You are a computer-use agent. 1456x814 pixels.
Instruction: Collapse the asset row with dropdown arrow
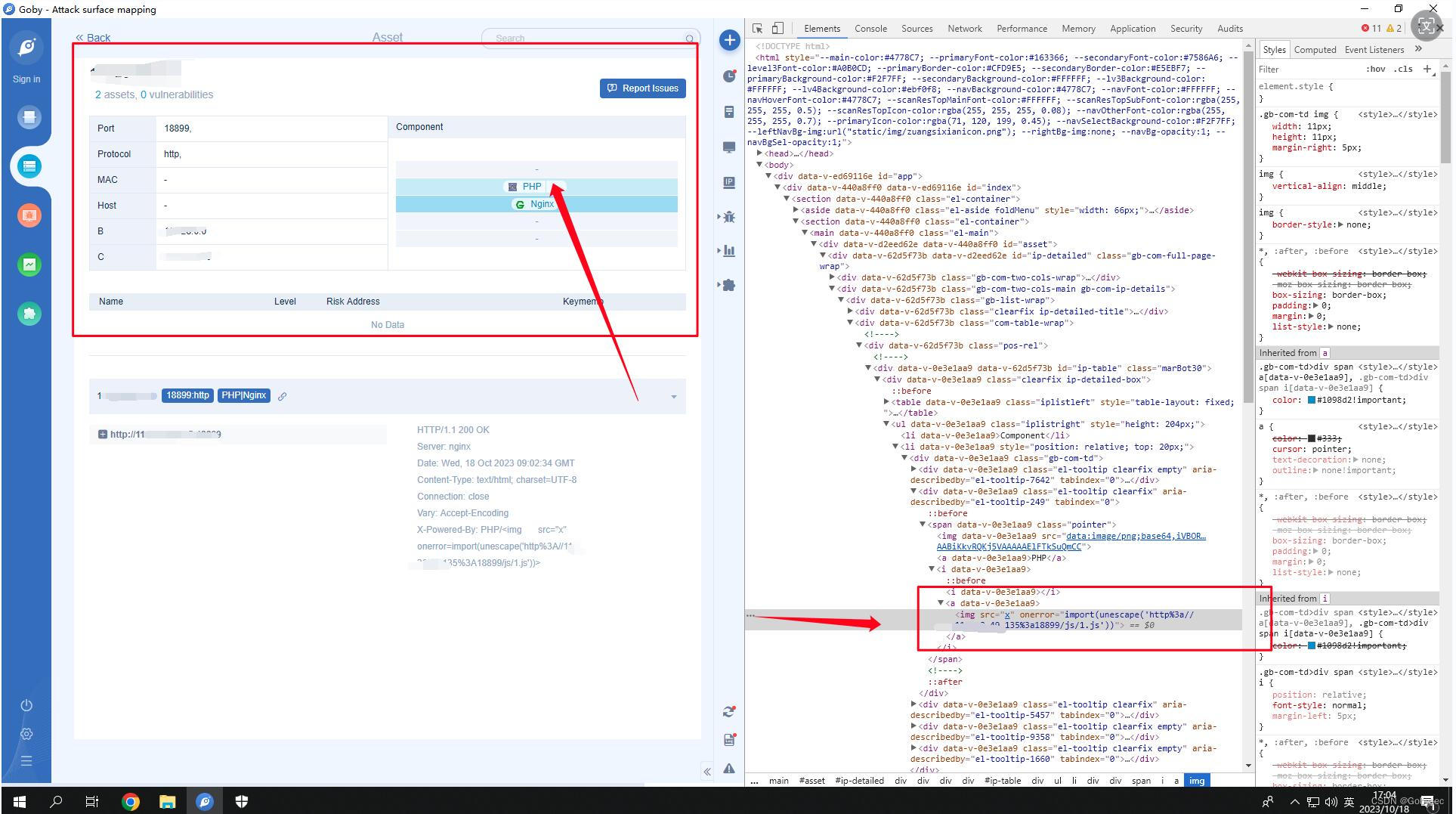pos(673,397)
